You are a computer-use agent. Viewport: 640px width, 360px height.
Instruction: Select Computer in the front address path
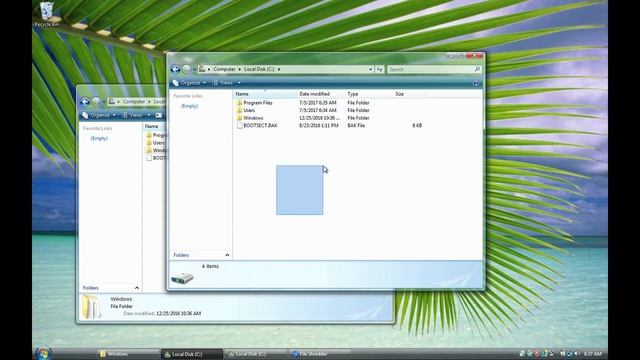224,69
